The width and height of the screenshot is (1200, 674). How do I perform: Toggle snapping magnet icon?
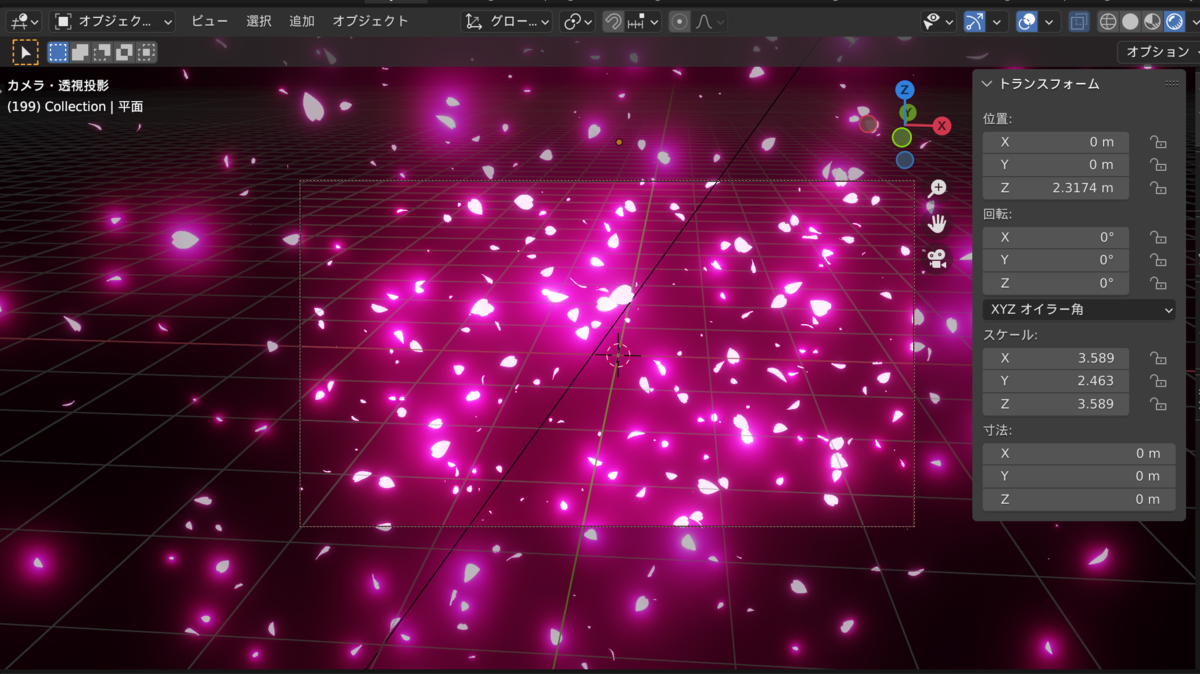coord(613,21)
